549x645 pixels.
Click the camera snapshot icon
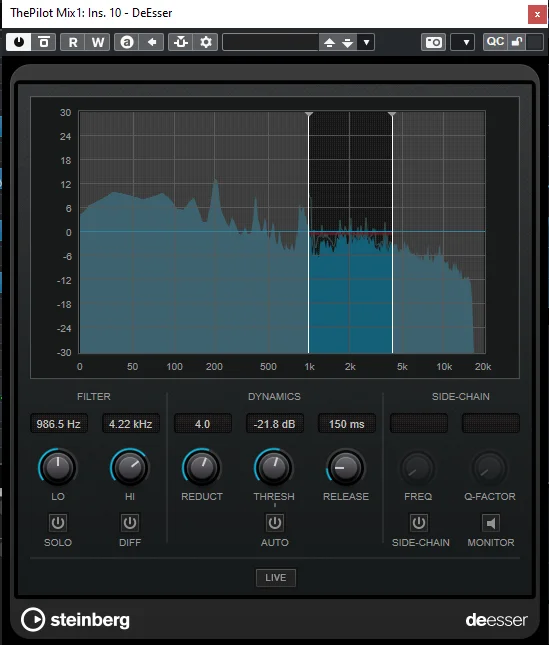tap(433, 42)
